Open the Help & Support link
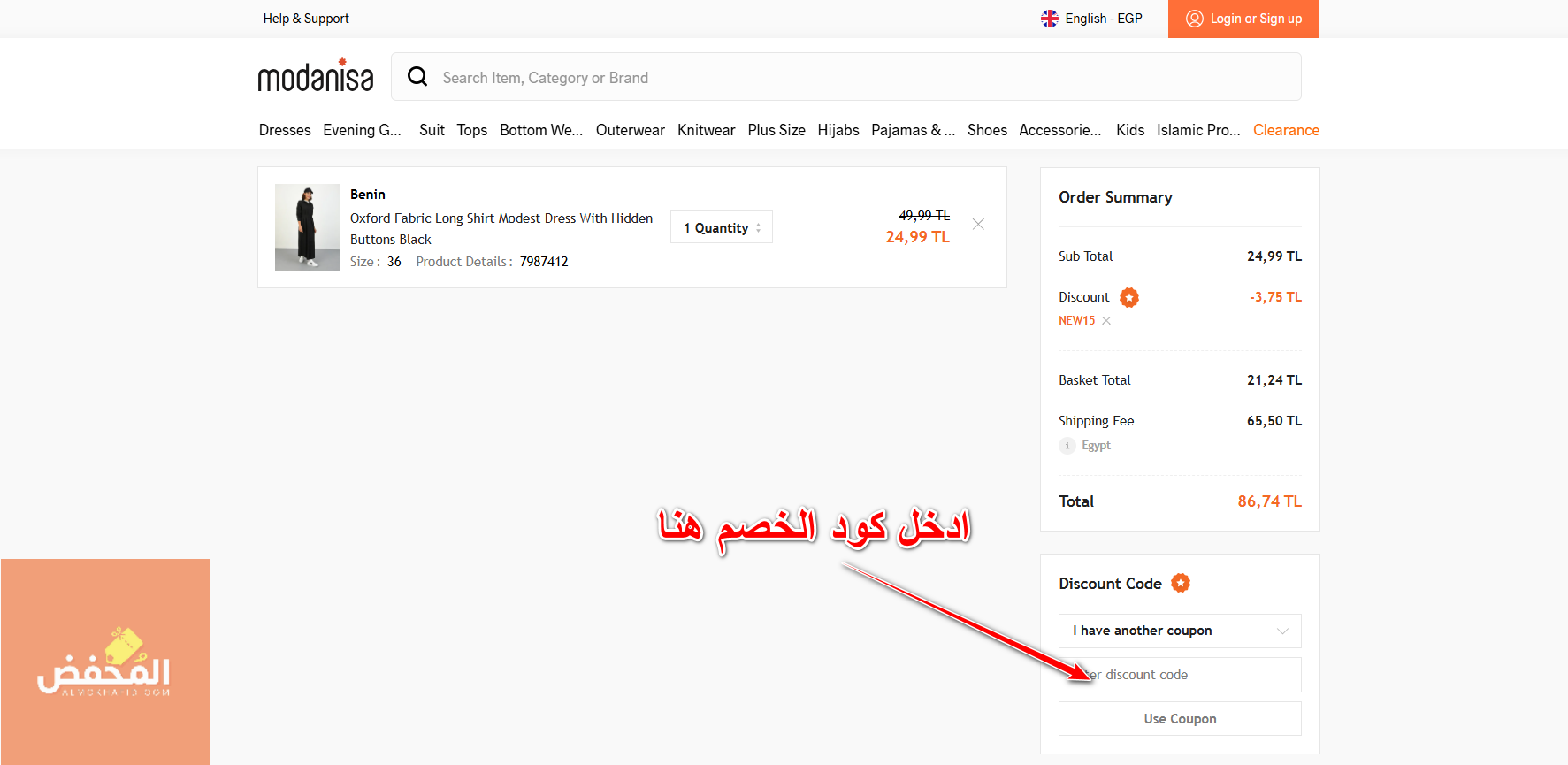 tap(306, 19)
